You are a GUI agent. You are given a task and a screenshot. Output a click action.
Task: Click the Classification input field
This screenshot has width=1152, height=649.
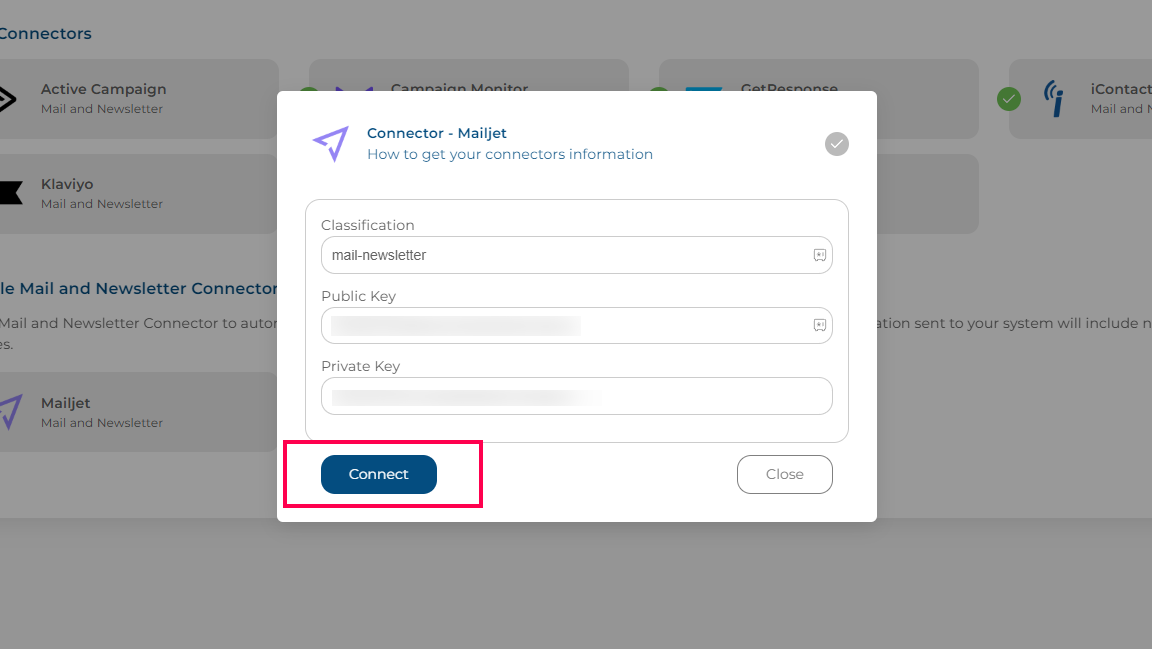577,255
